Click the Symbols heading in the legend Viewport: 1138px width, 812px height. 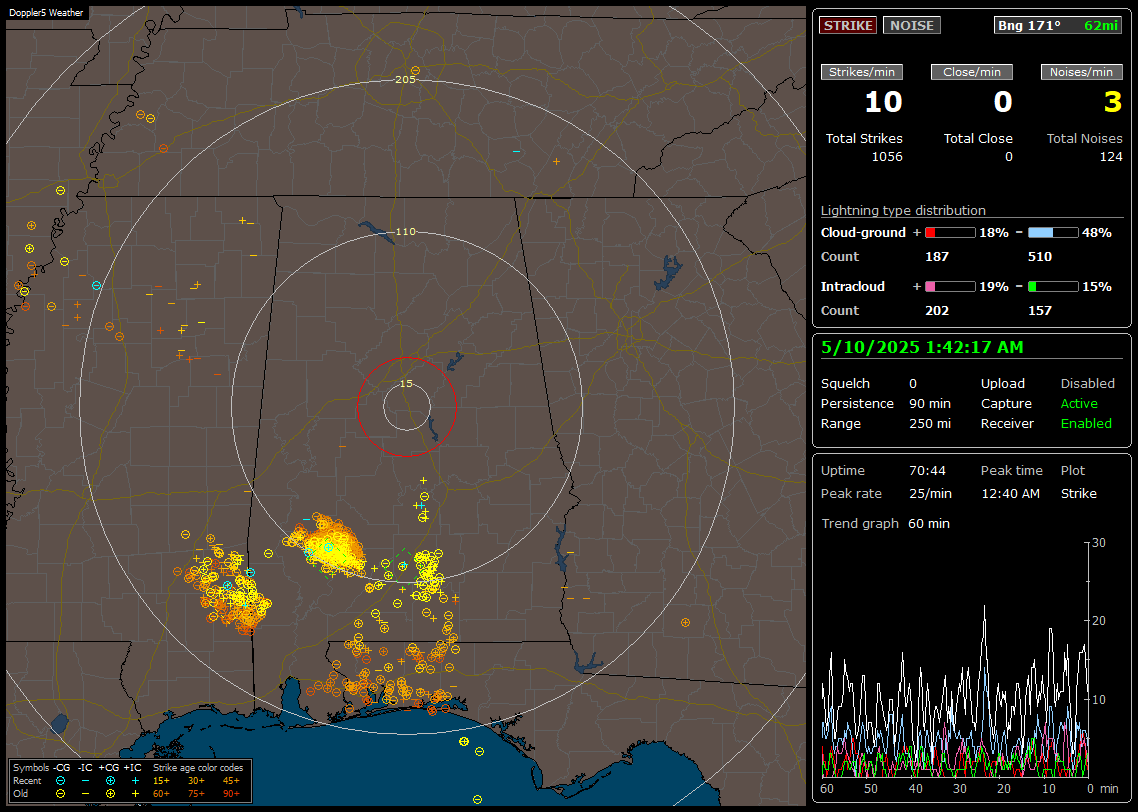point(31,768)
